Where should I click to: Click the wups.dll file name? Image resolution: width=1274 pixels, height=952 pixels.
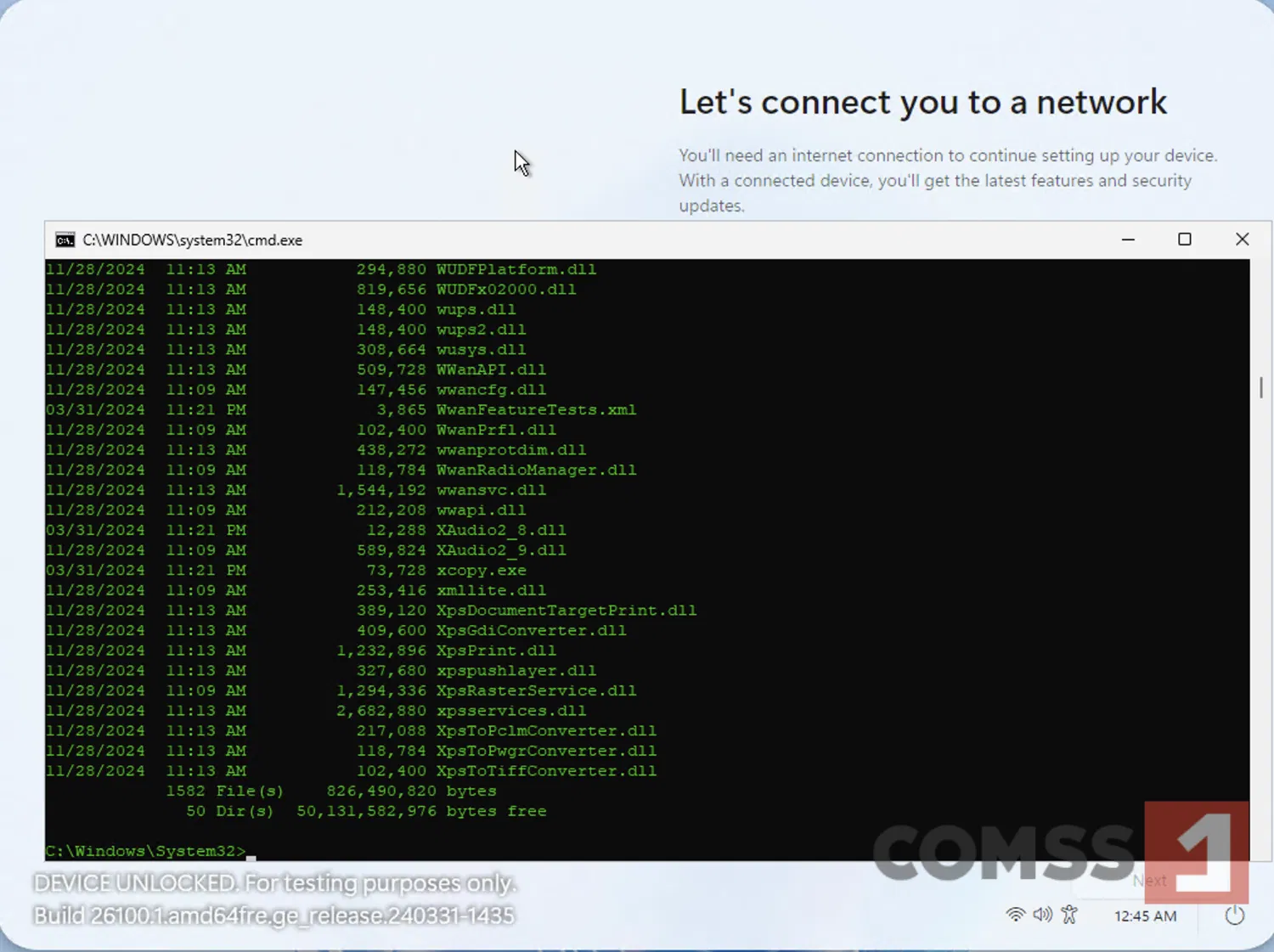(476, 309)
